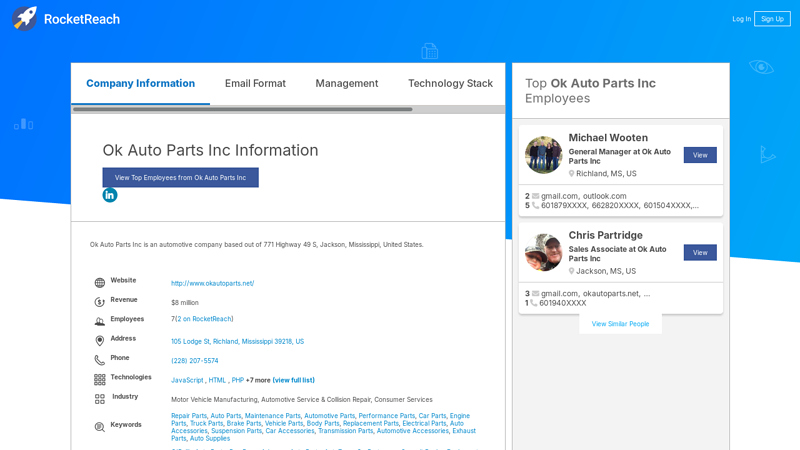Click View Top Employees from Ok Auto Parts Inc
The height and width of the screenshot is (450, 800).
(x=180, y=178)
